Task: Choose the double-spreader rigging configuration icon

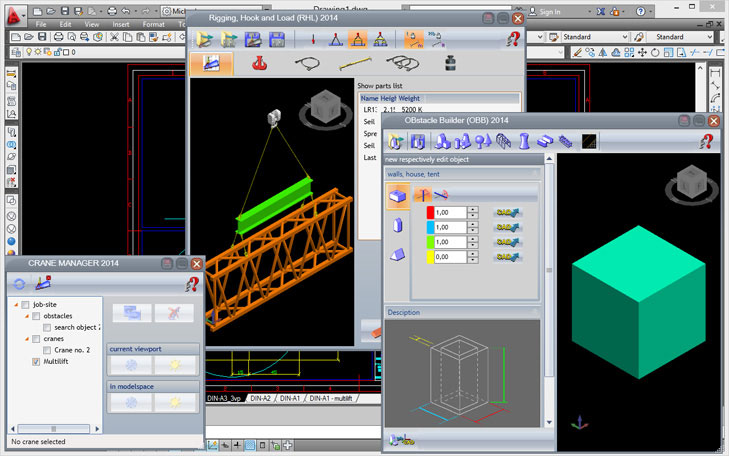Action: [380, 40]
